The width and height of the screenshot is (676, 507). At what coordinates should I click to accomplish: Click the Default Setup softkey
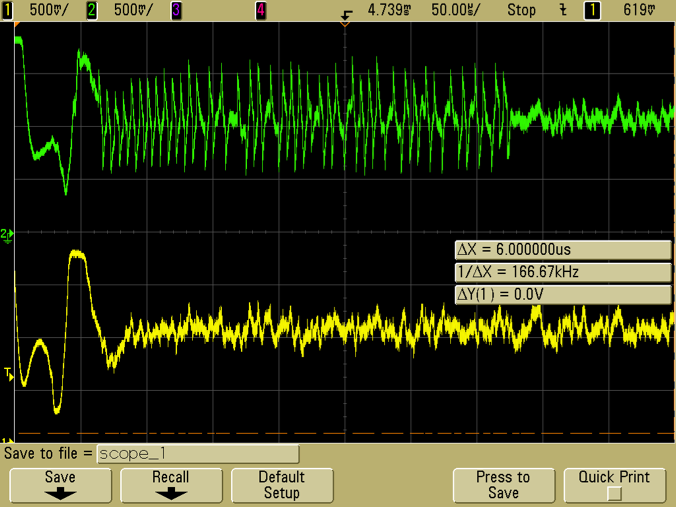point(282,485)
